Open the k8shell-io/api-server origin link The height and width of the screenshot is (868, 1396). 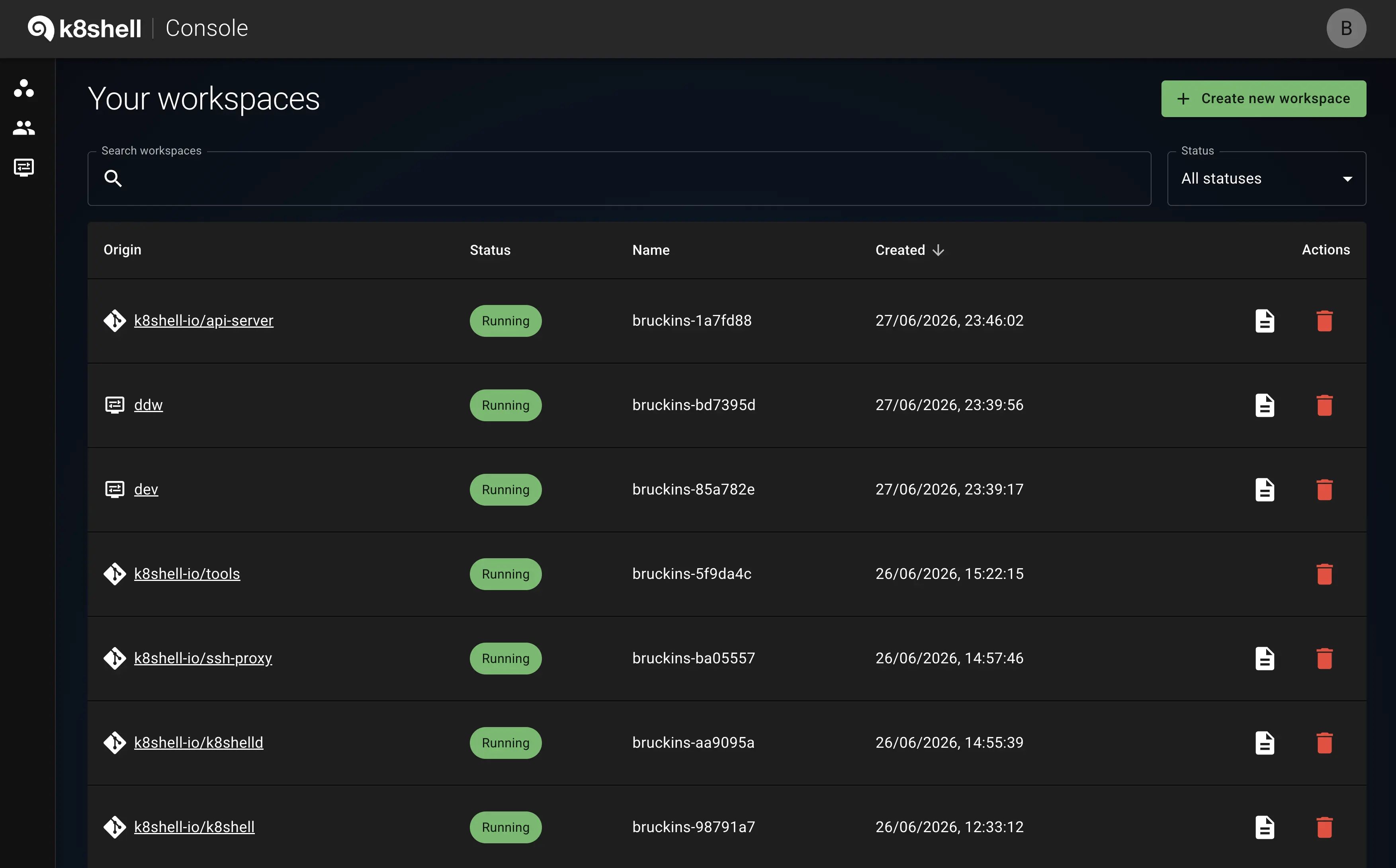point(204,321)
